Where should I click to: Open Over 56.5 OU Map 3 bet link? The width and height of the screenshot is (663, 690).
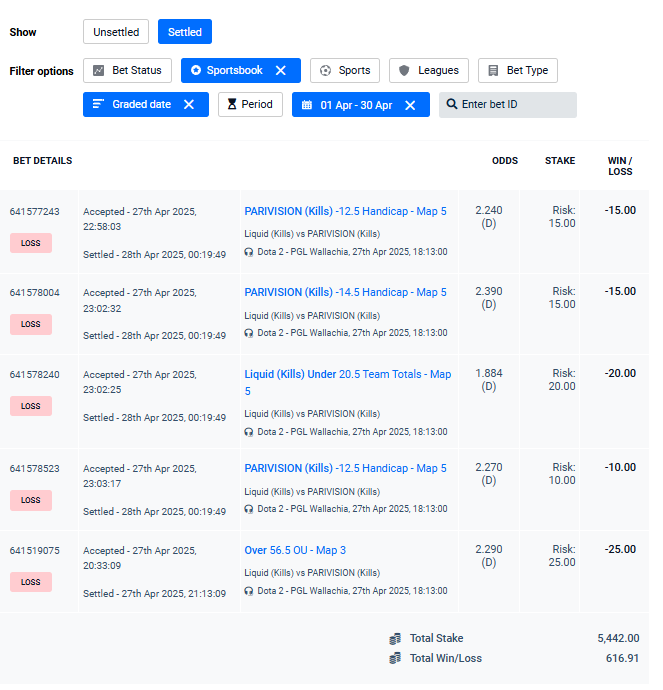pos(295,550)
